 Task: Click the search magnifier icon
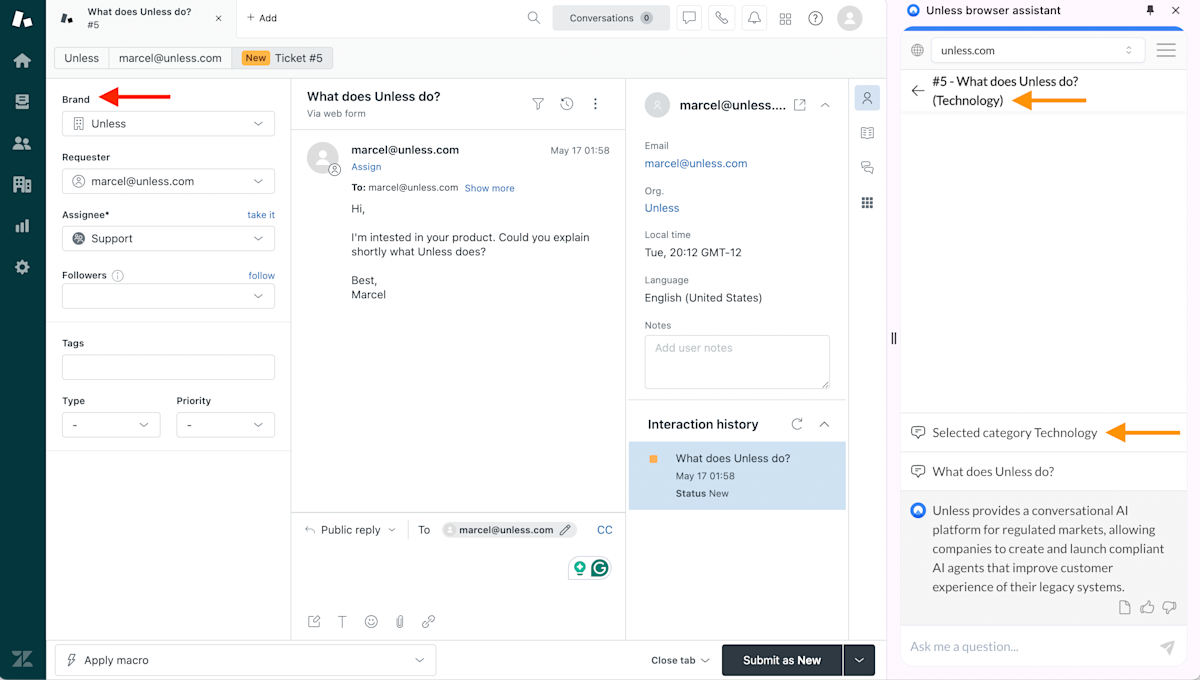534,18
